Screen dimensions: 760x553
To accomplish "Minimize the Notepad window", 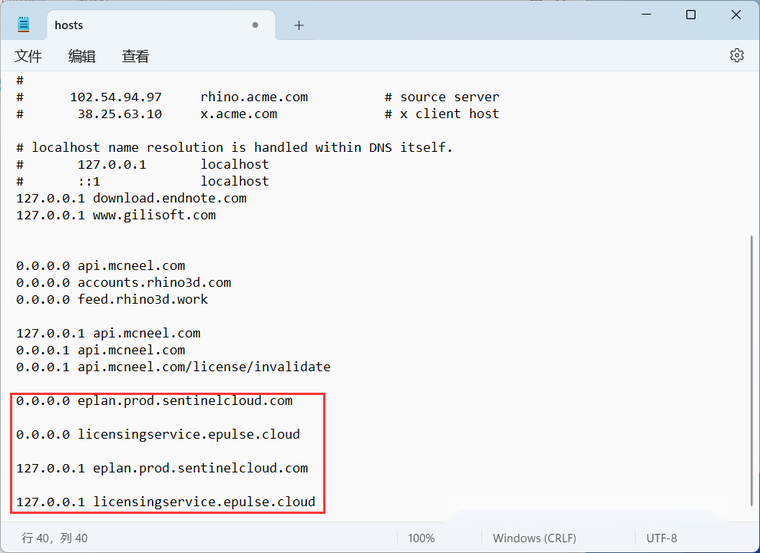I will (646, 15).
